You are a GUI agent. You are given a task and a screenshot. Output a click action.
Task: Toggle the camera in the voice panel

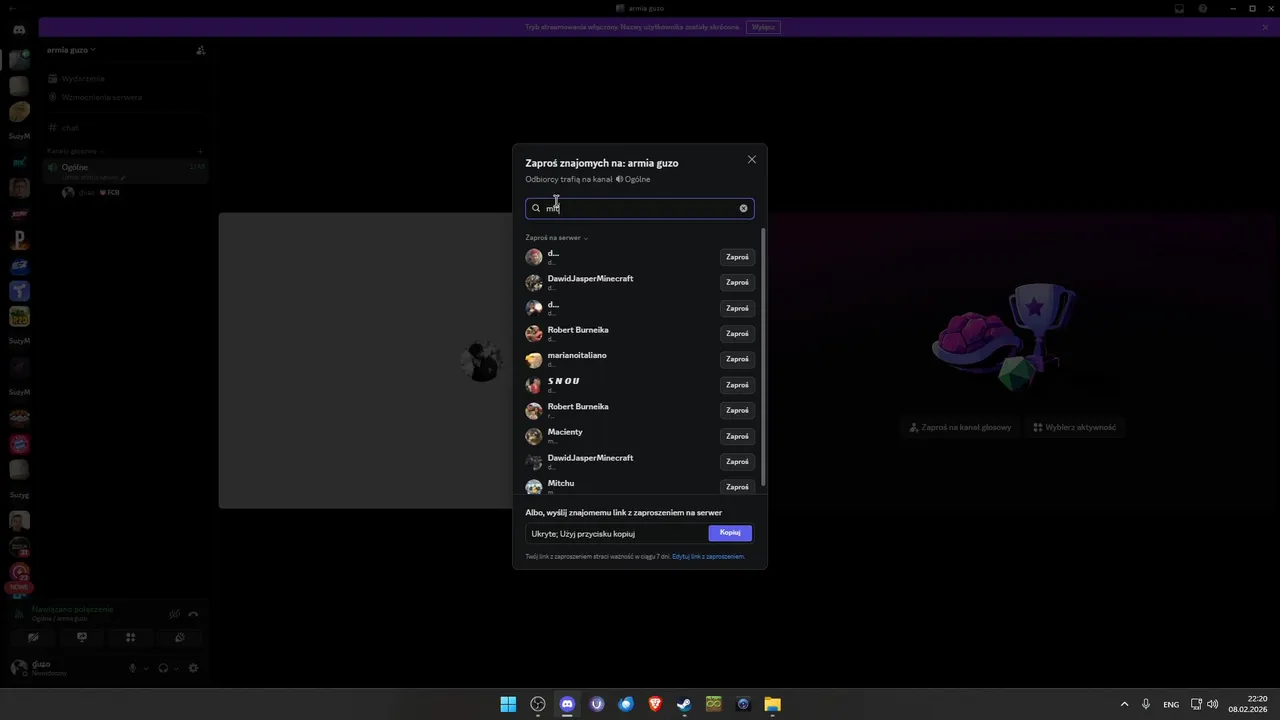tap(33, 637)
